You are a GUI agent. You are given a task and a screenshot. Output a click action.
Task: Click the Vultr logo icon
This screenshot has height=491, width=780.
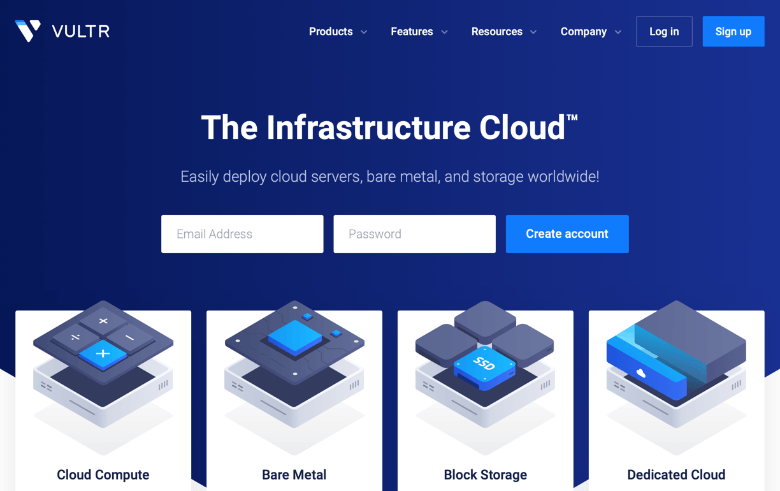pyautogui.click(x=28, y=31)
